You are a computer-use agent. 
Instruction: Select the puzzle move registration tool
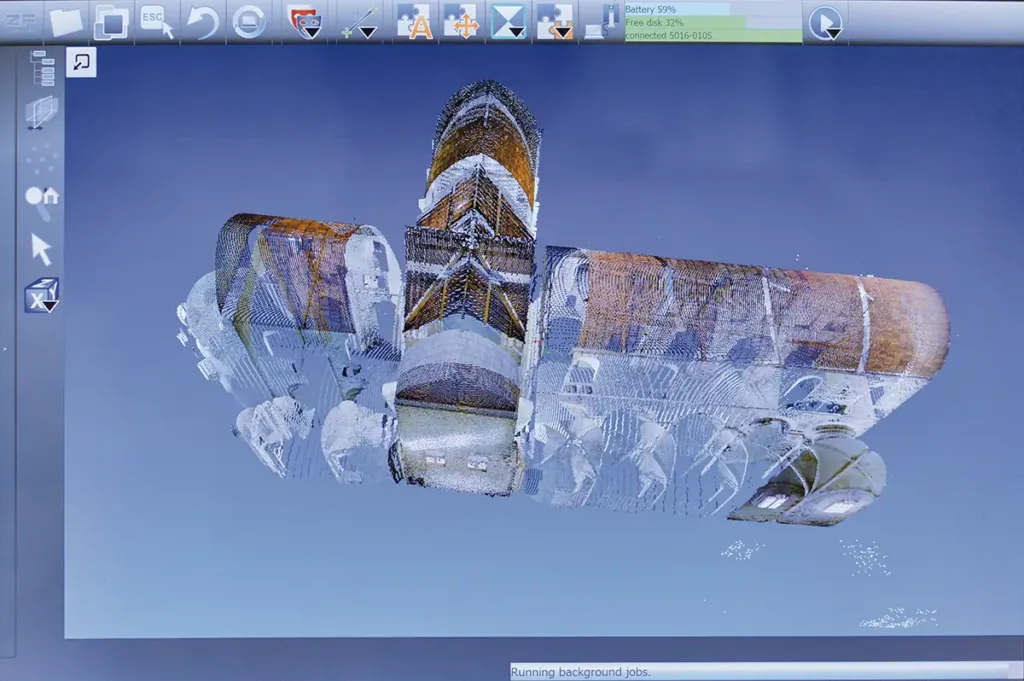click(x=461, y=22)
